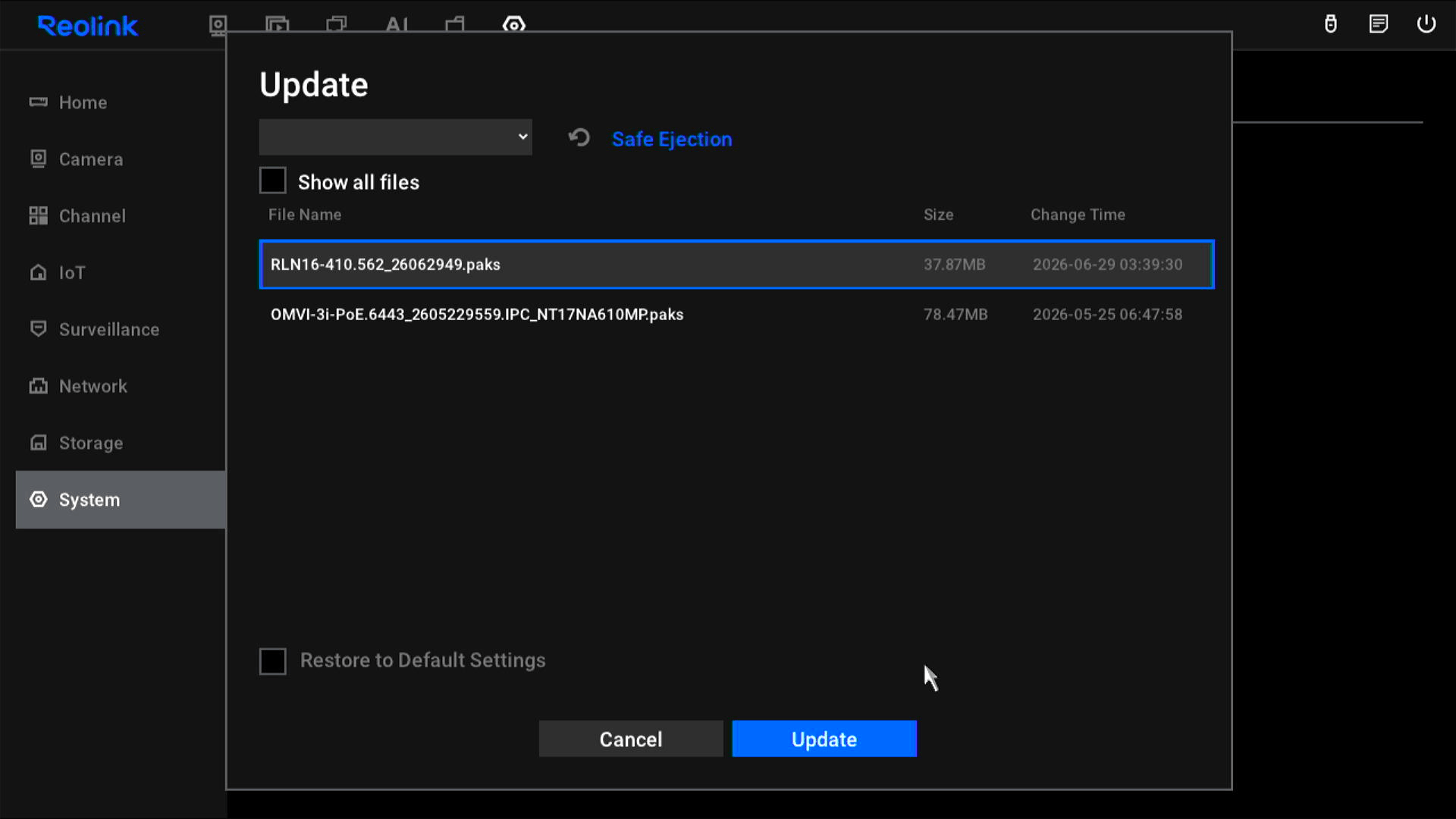Open the playback icon in top bar
Viewport: 1456px width, 819px height.
(278, 25)
